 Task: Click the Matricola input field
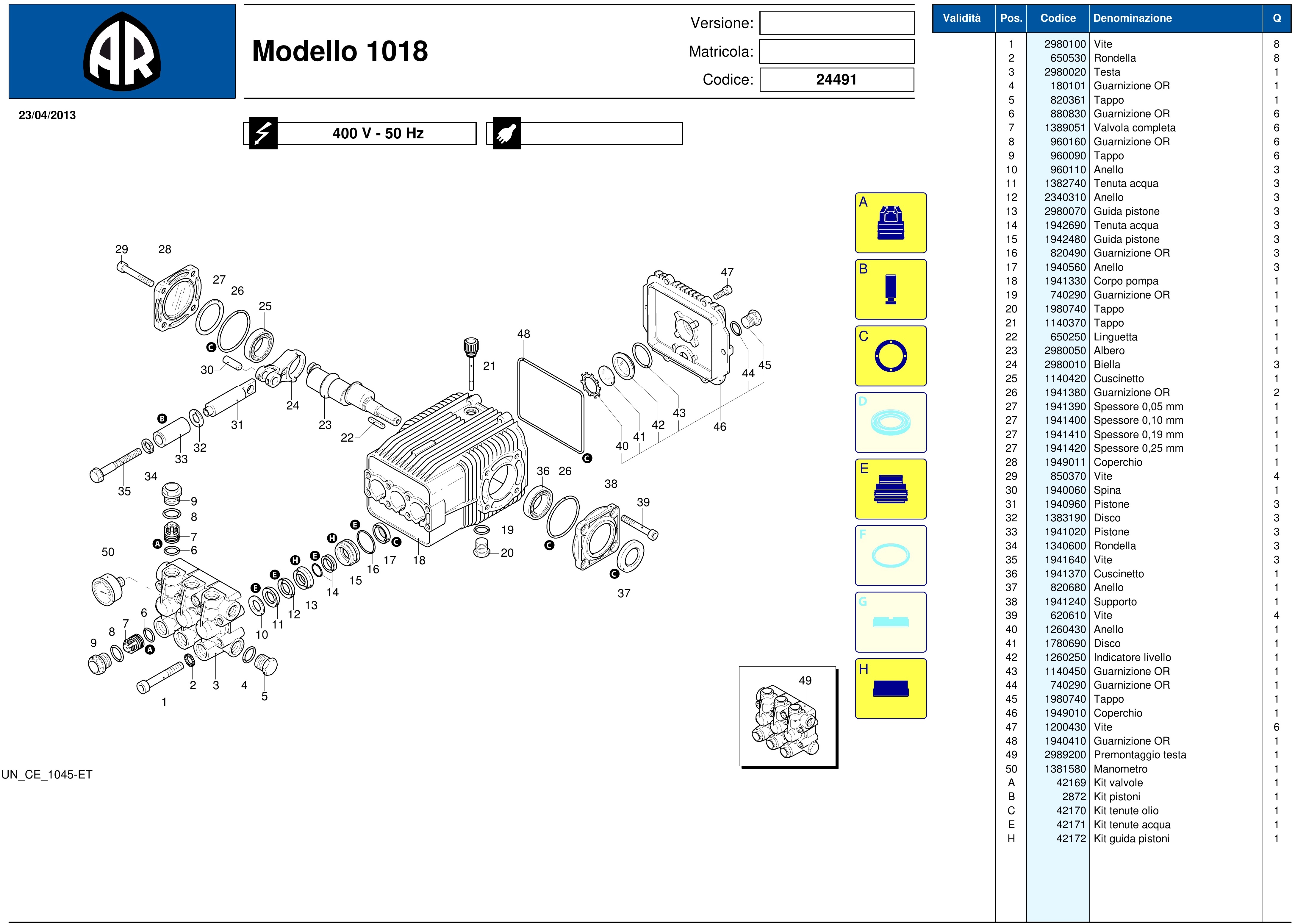pyautogui.click(x=836, y=52)
